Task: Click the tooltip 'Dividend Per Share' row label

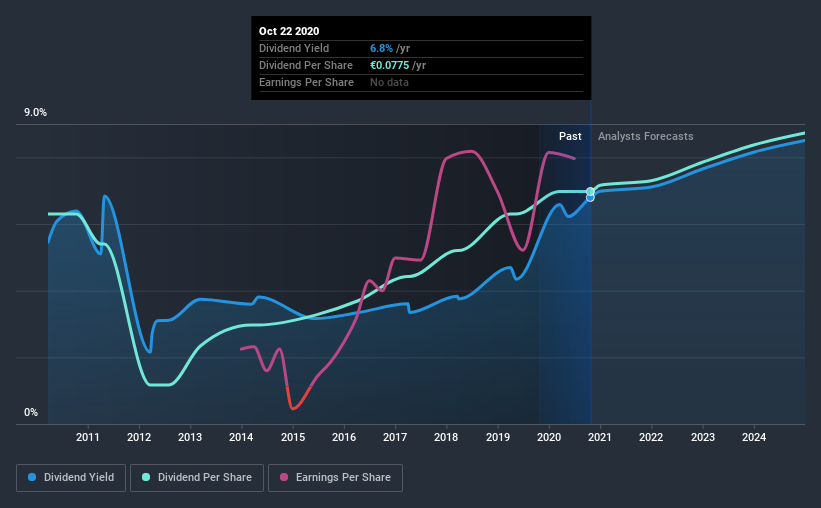Action: 306,65
